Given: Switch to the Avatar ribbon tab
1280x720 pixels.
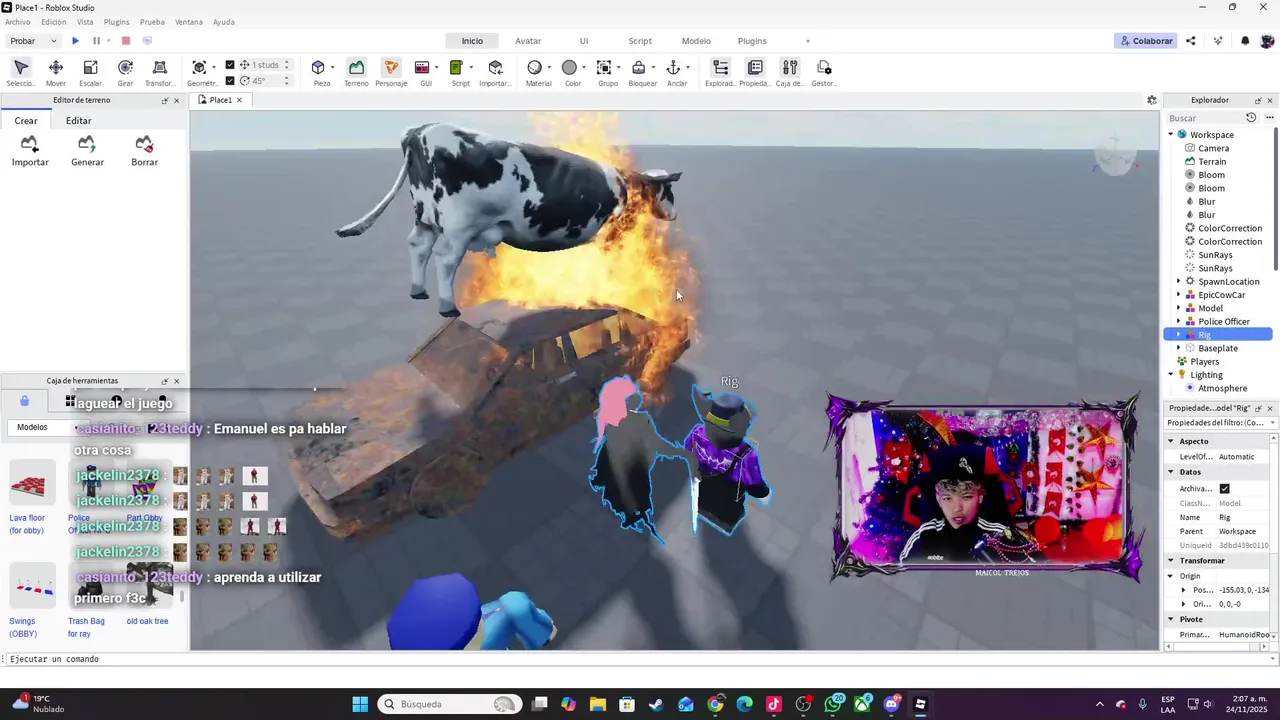Looking at the screenshot, I should [528, 41].
